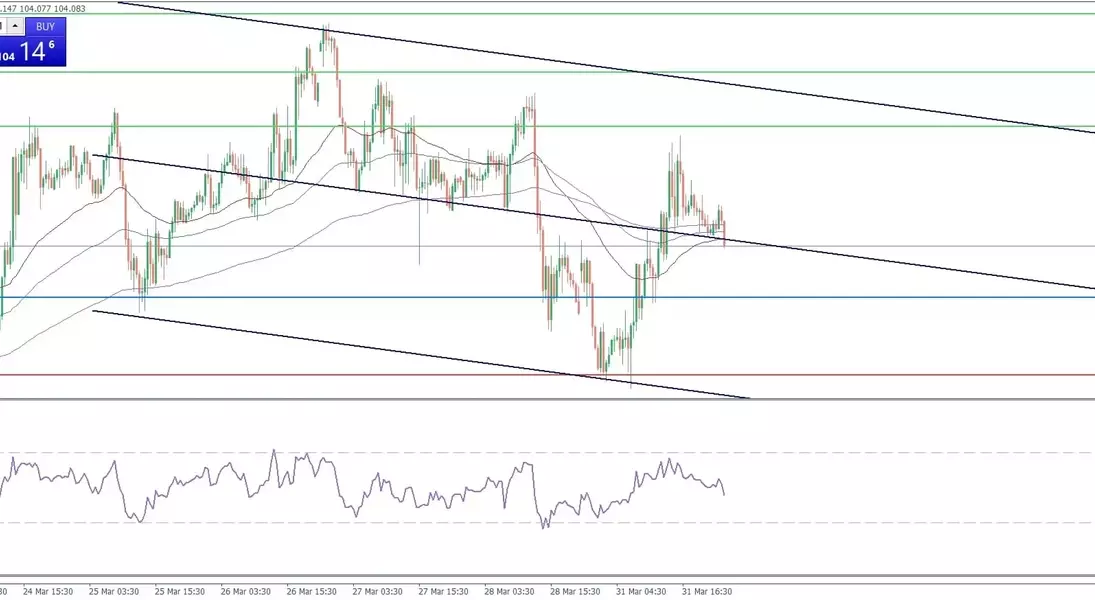Click the 31 Mar 04:30 time label
1095x600 pixels.
(x=641, y=591)
